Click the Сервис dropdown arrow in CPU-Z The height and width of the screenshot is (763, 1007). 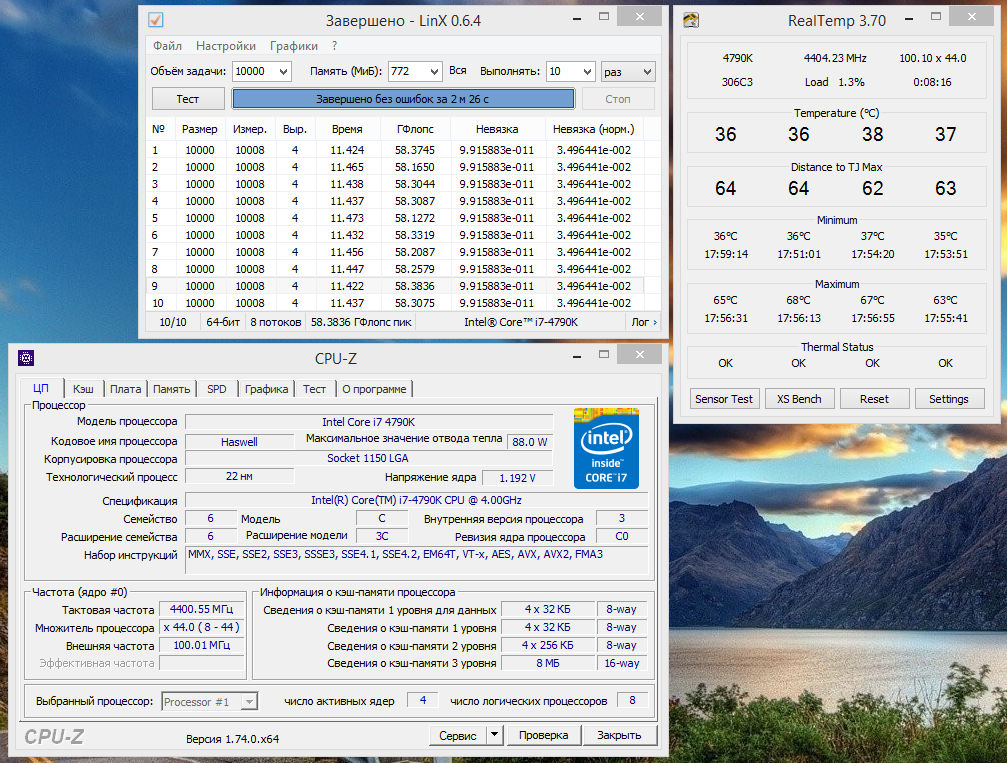click(494, 735)
